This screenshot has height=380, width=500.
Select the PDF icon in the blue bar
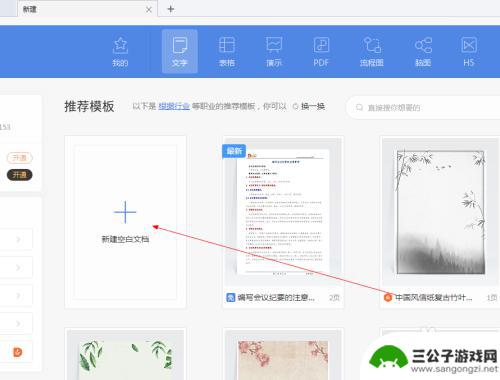321,51
